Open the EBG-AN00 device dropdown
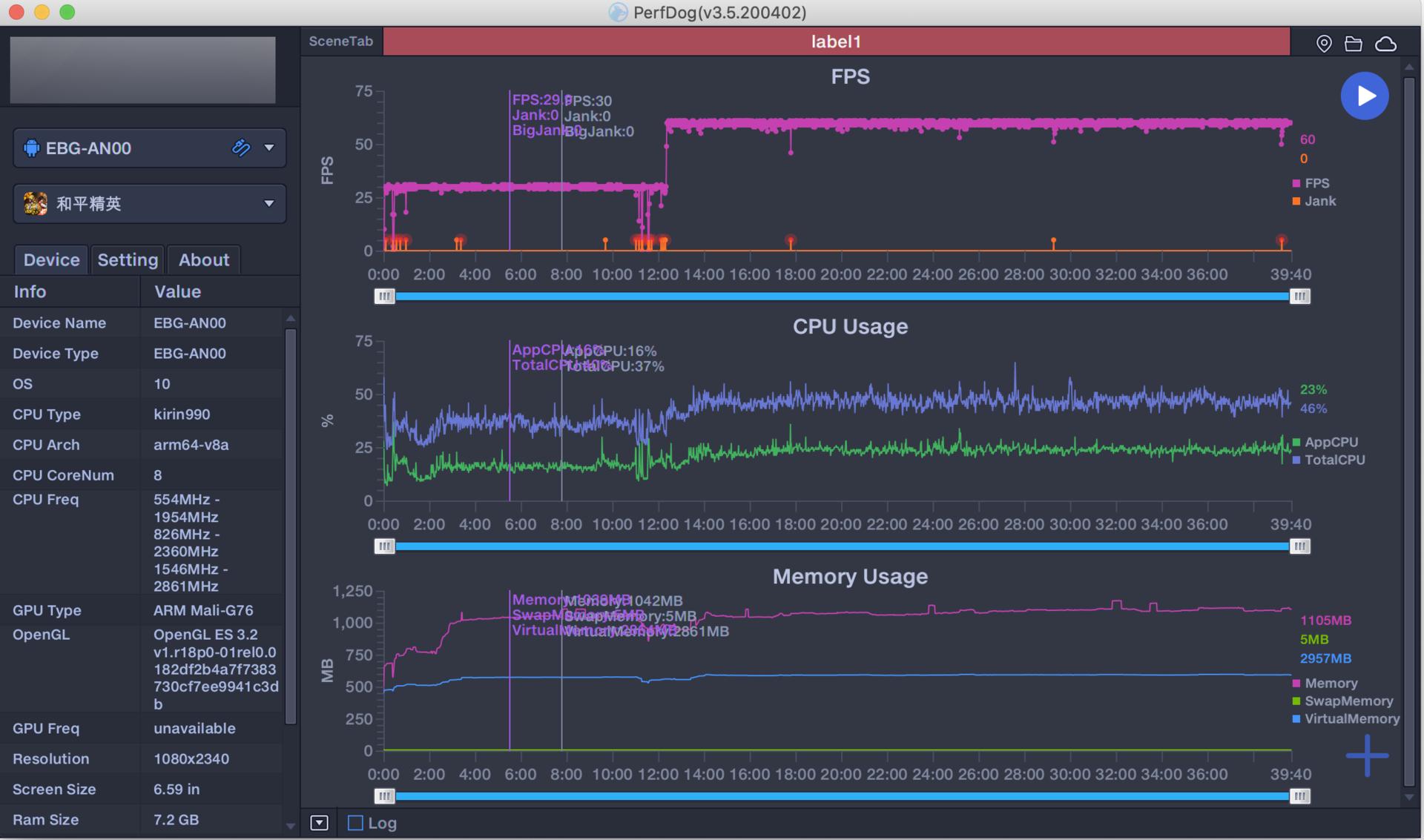 (x=268, y=148)
